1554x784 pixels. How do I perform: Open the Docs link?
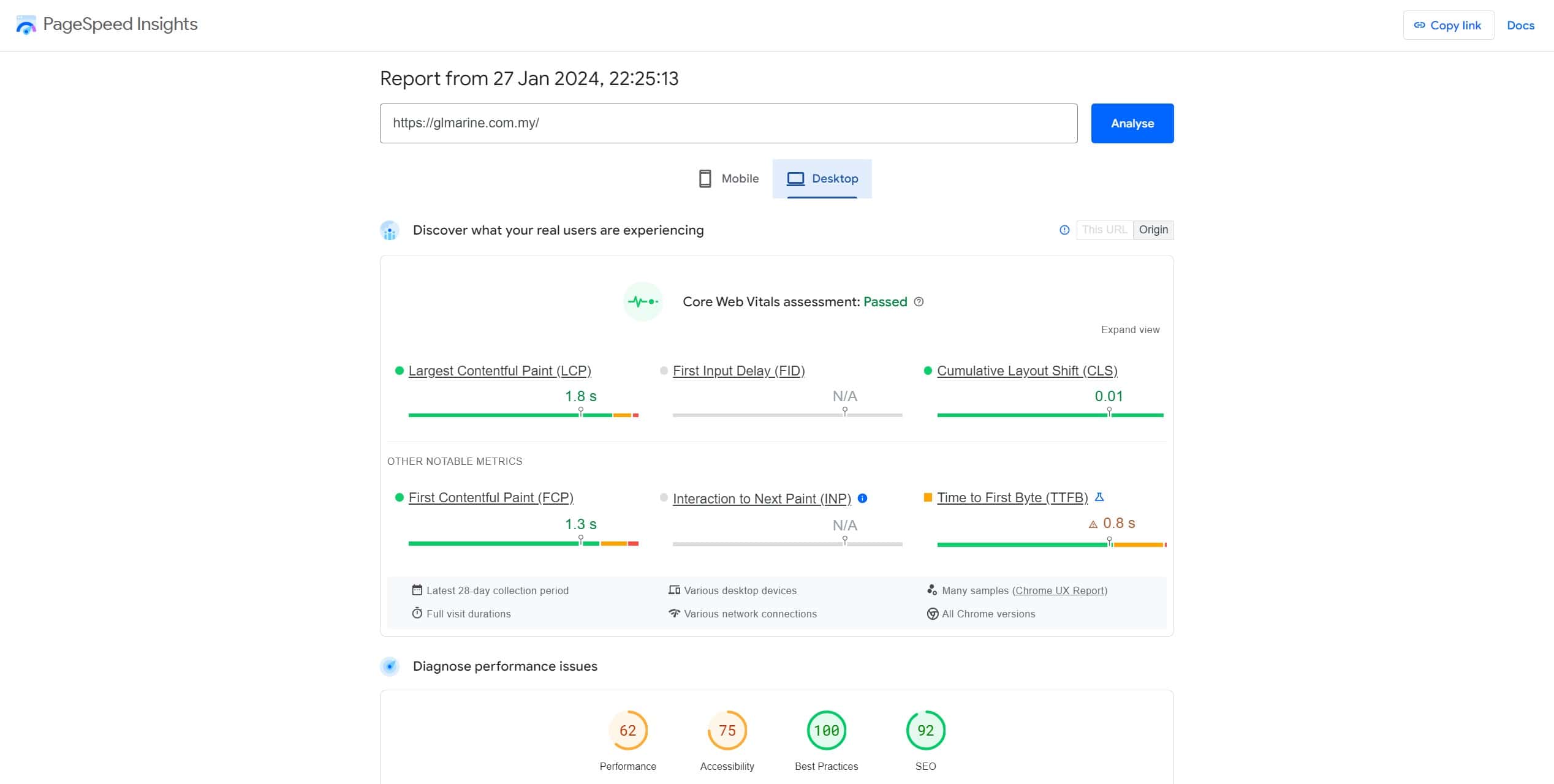[1520, 25]
